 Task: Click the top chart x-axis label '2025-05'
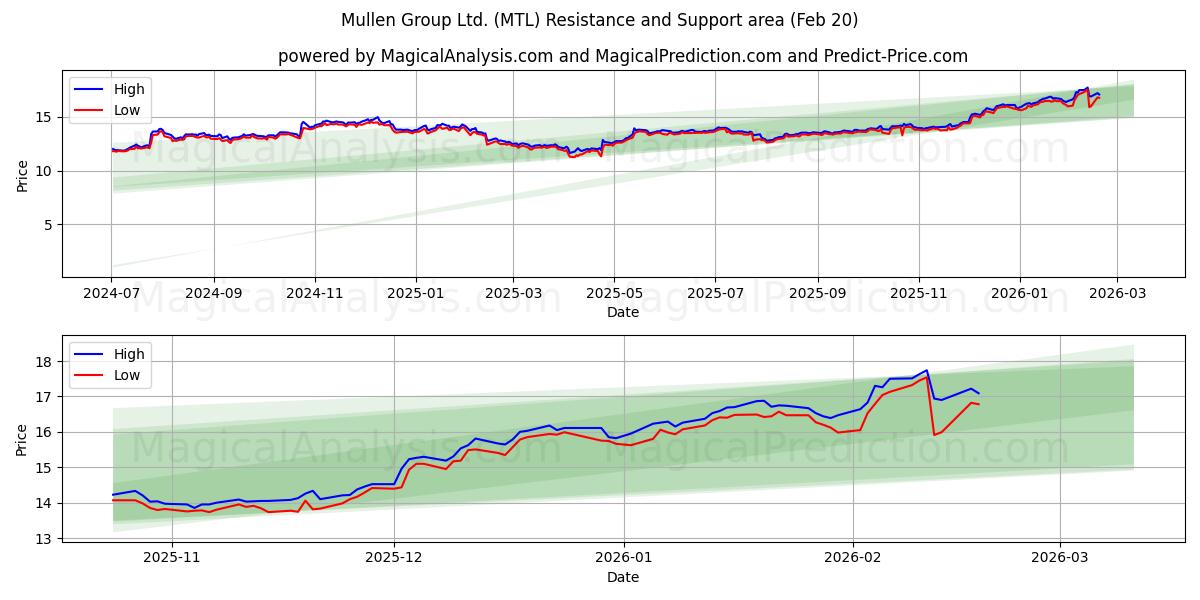click(x=614, y=295)
